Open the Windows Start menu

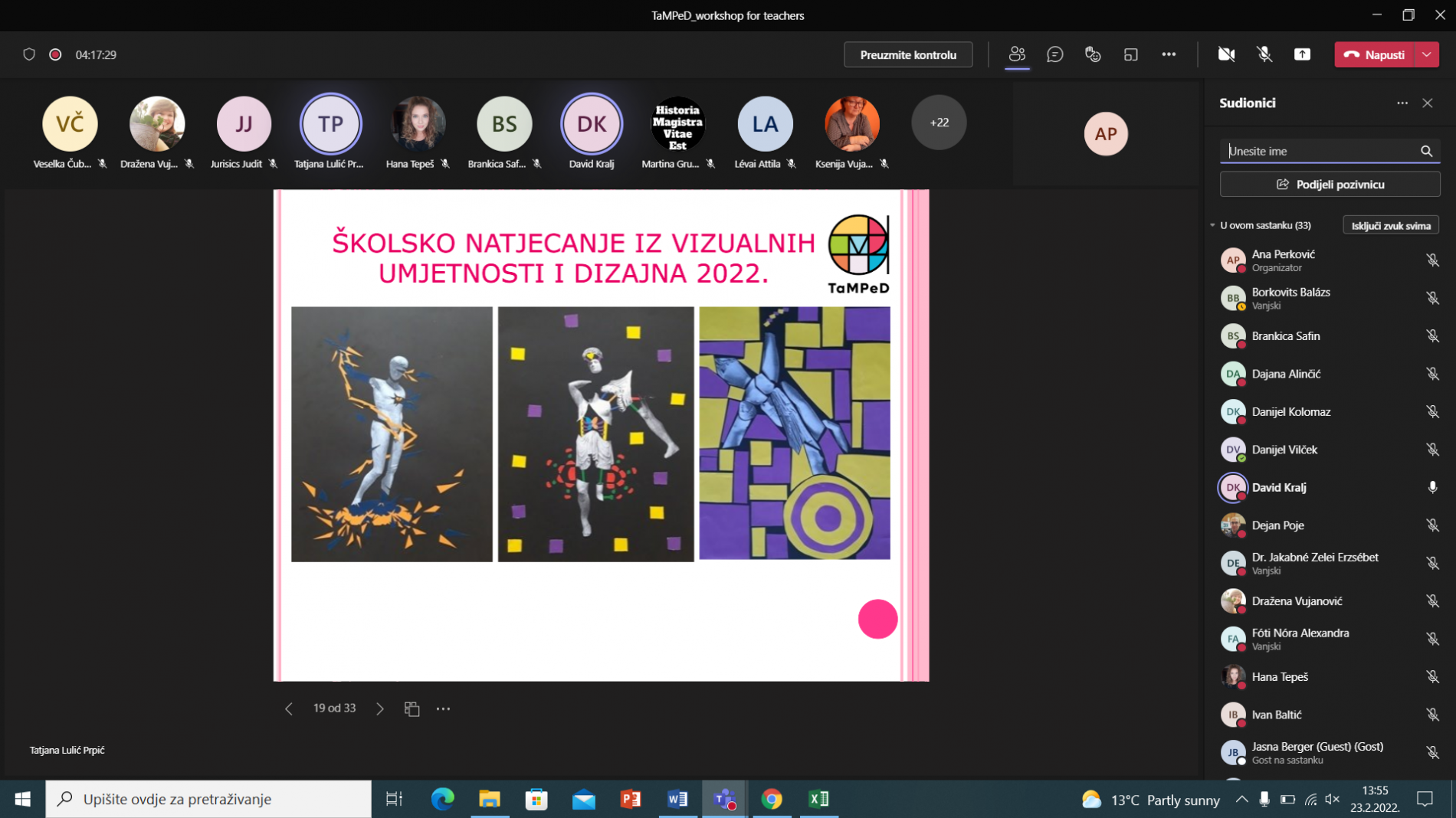(x=23, y=799)
